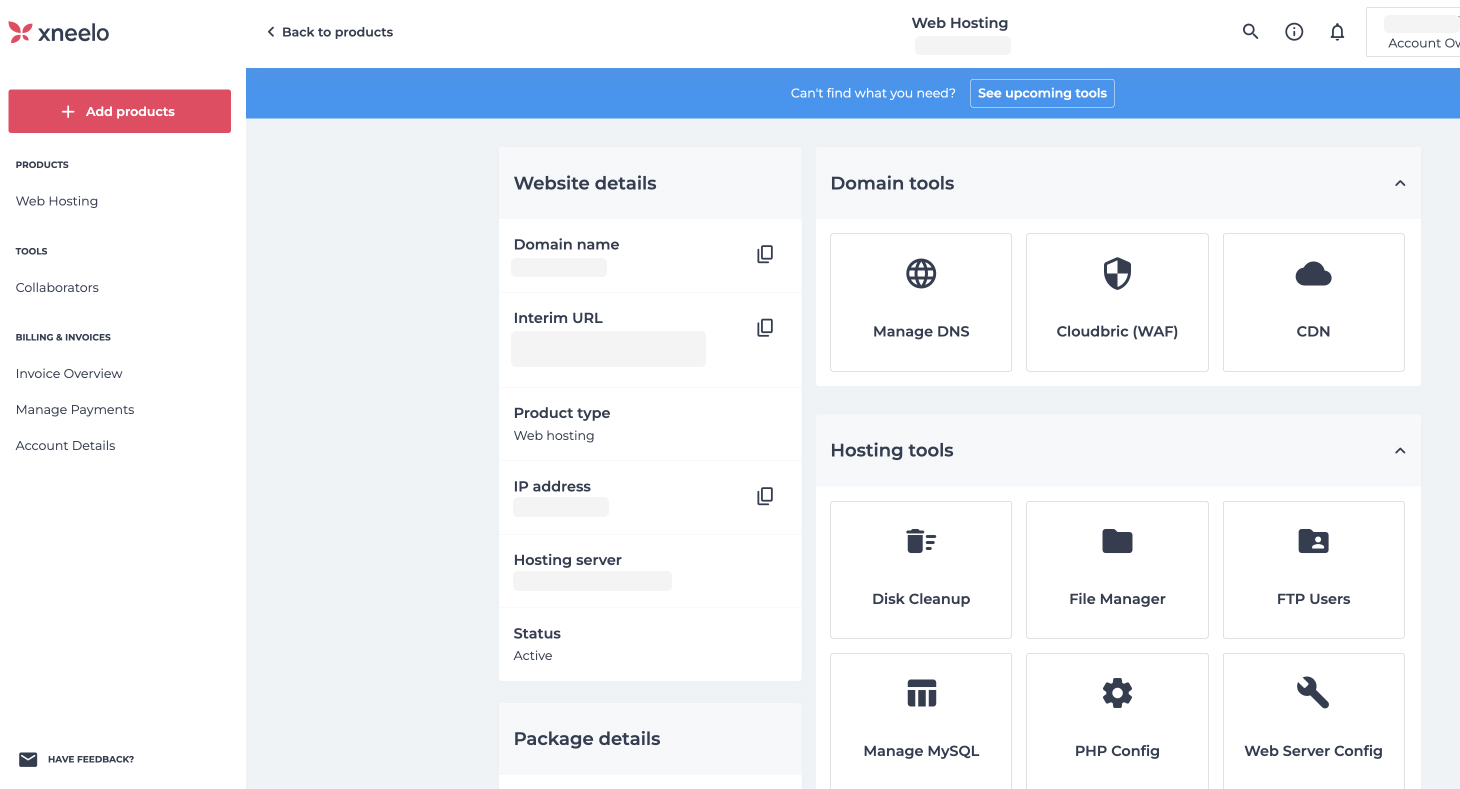Open the FTP Users tool
The height and width of the screenshot is (789, 1460).
pos(1313,570)
